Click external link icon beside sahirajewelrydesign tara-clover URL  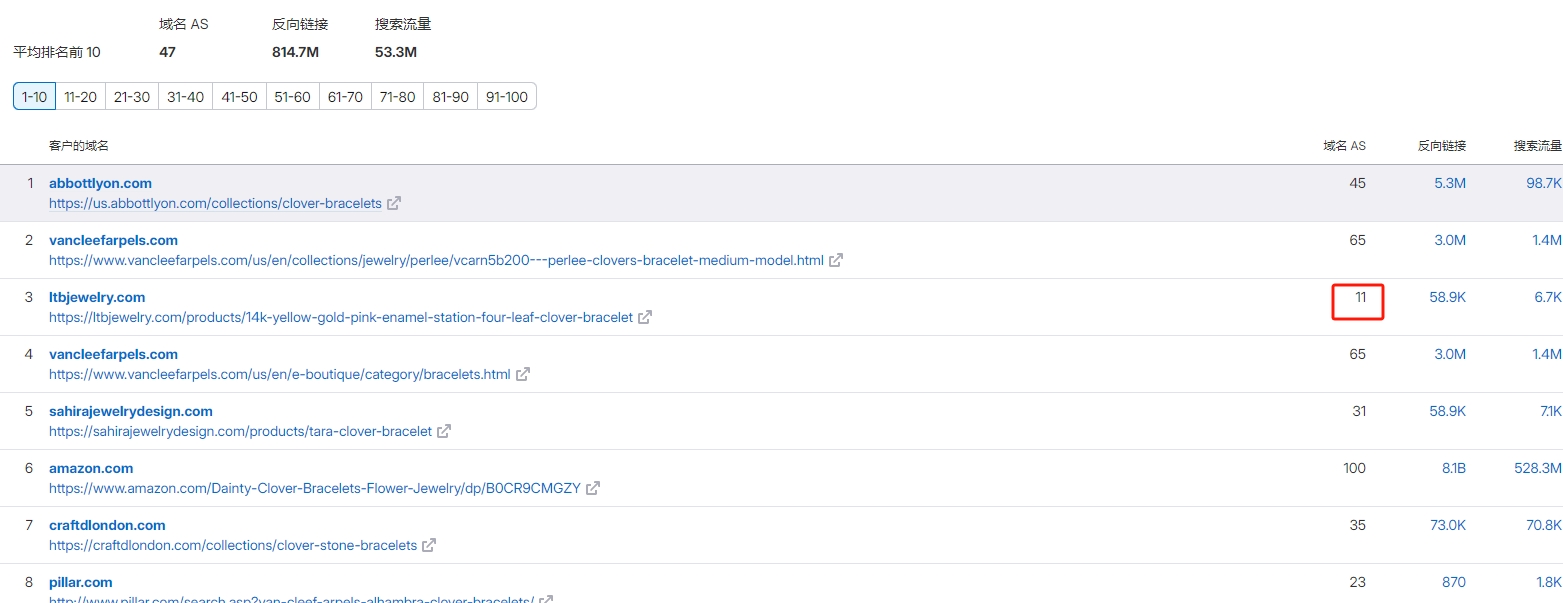444,431
